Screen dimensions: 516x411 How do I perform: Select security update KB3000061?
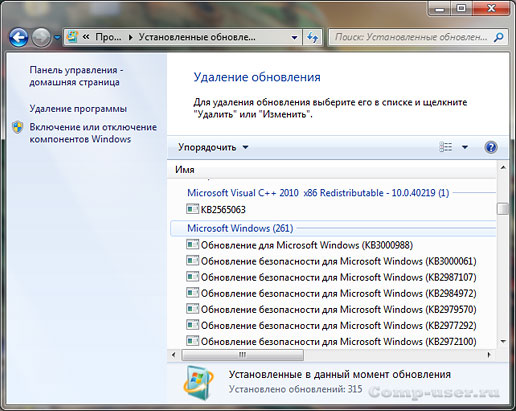coord(339,261)
